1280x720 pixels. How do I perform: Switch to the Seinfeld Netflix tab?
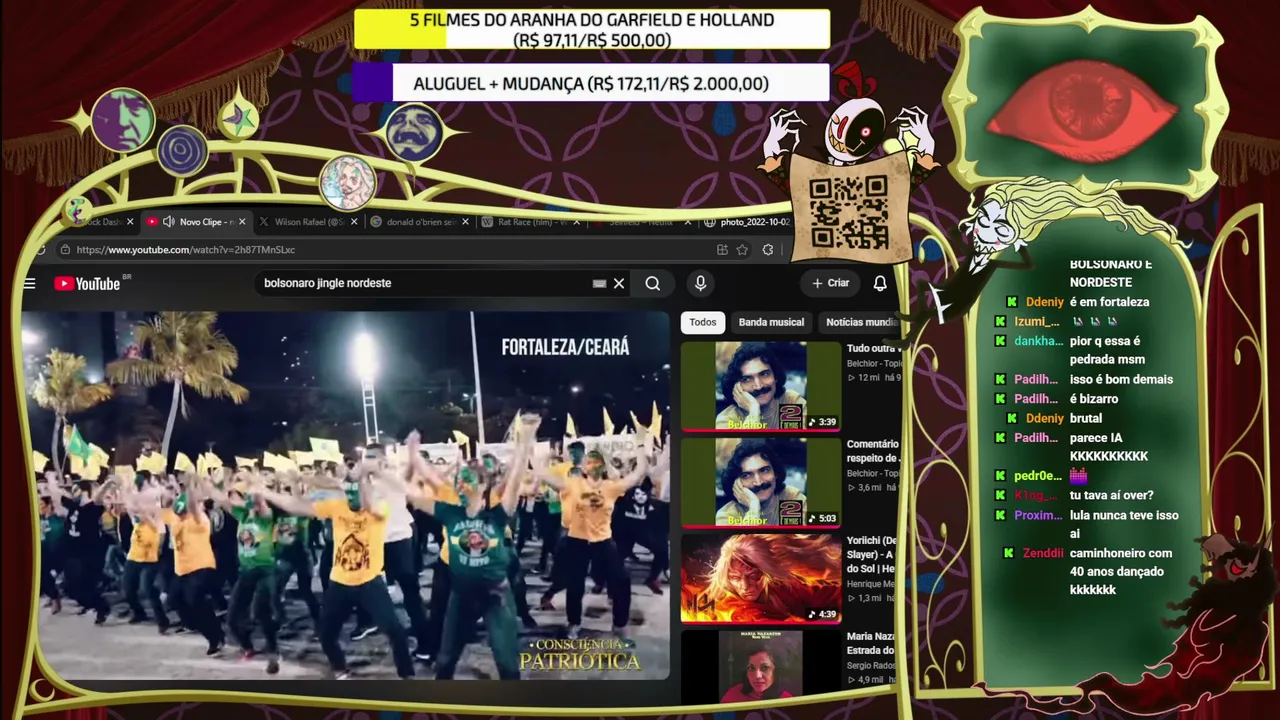[642, 222]
